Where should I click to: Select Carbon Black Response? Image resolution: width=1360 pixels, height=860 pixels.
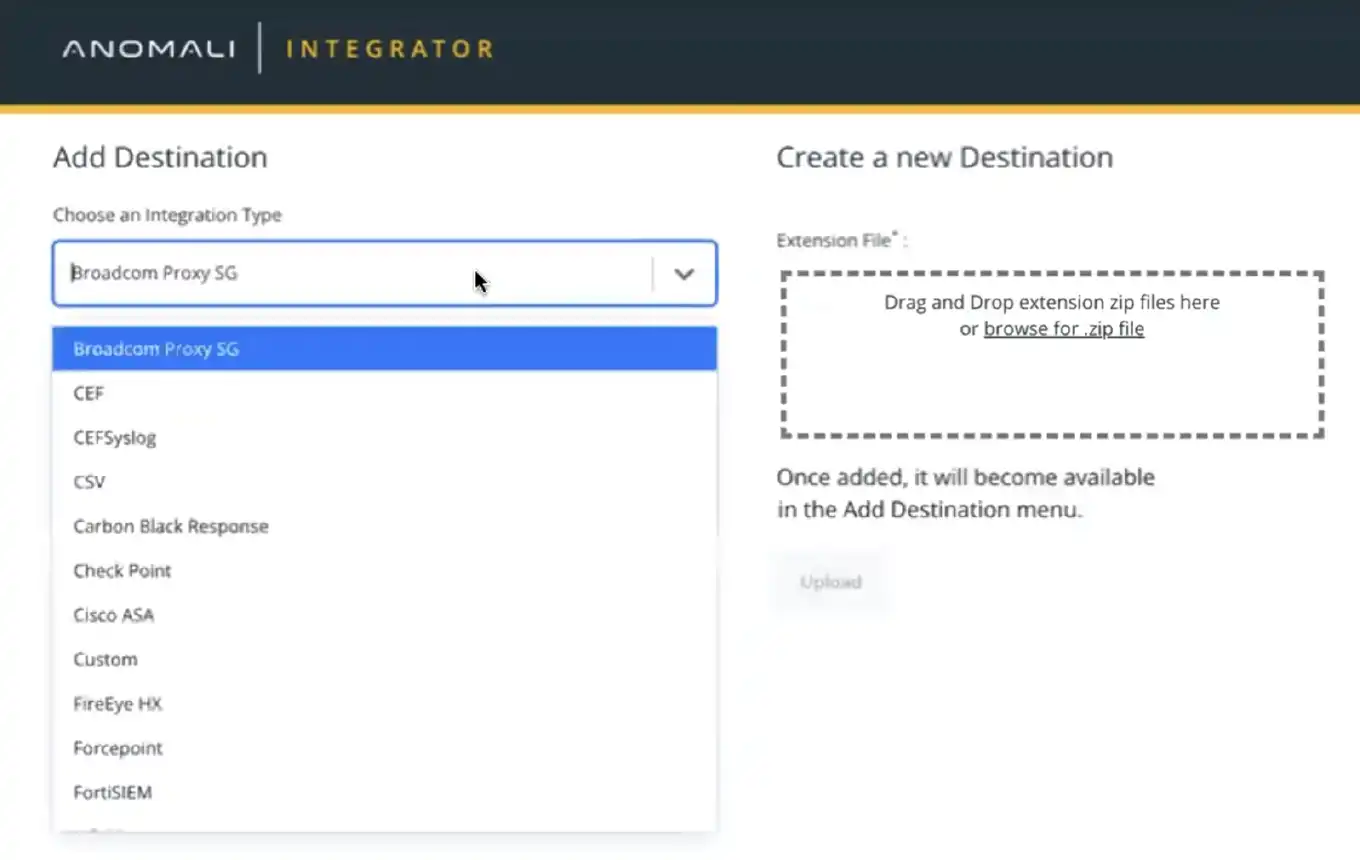pyautogui.click(x=385, y=526)
